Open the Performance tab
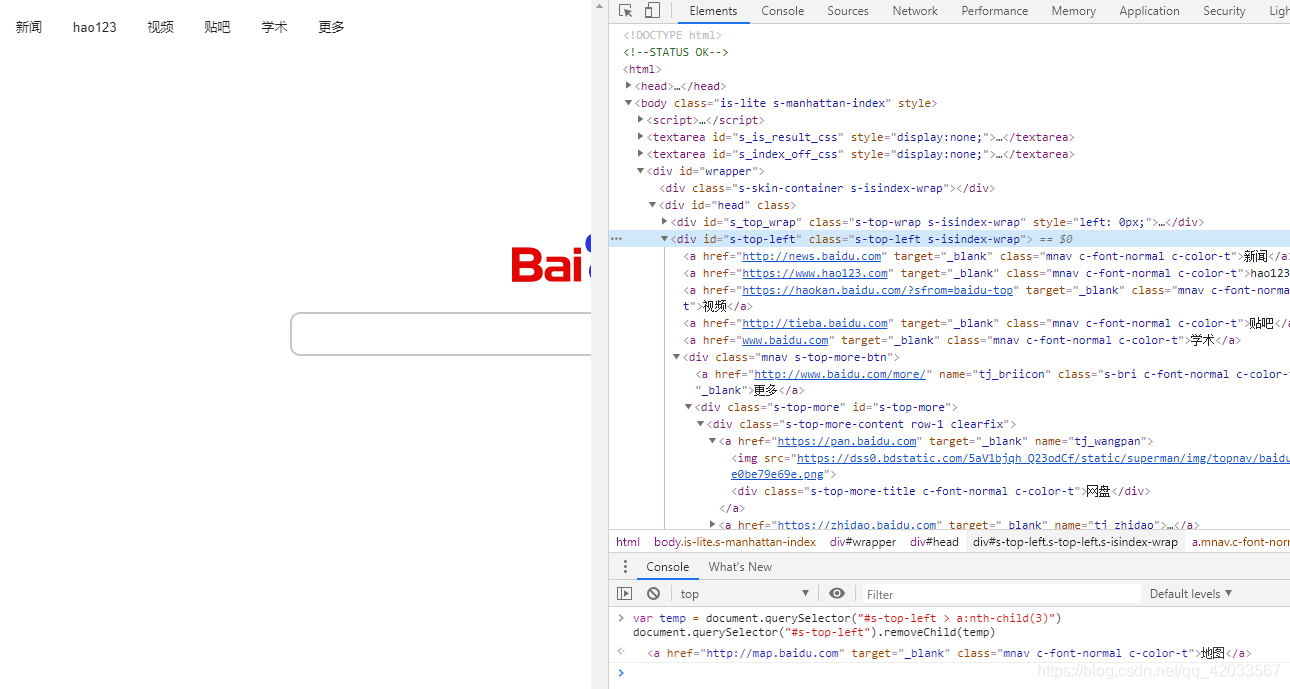This screenshot has height=689, width=1290. [995, 11]
